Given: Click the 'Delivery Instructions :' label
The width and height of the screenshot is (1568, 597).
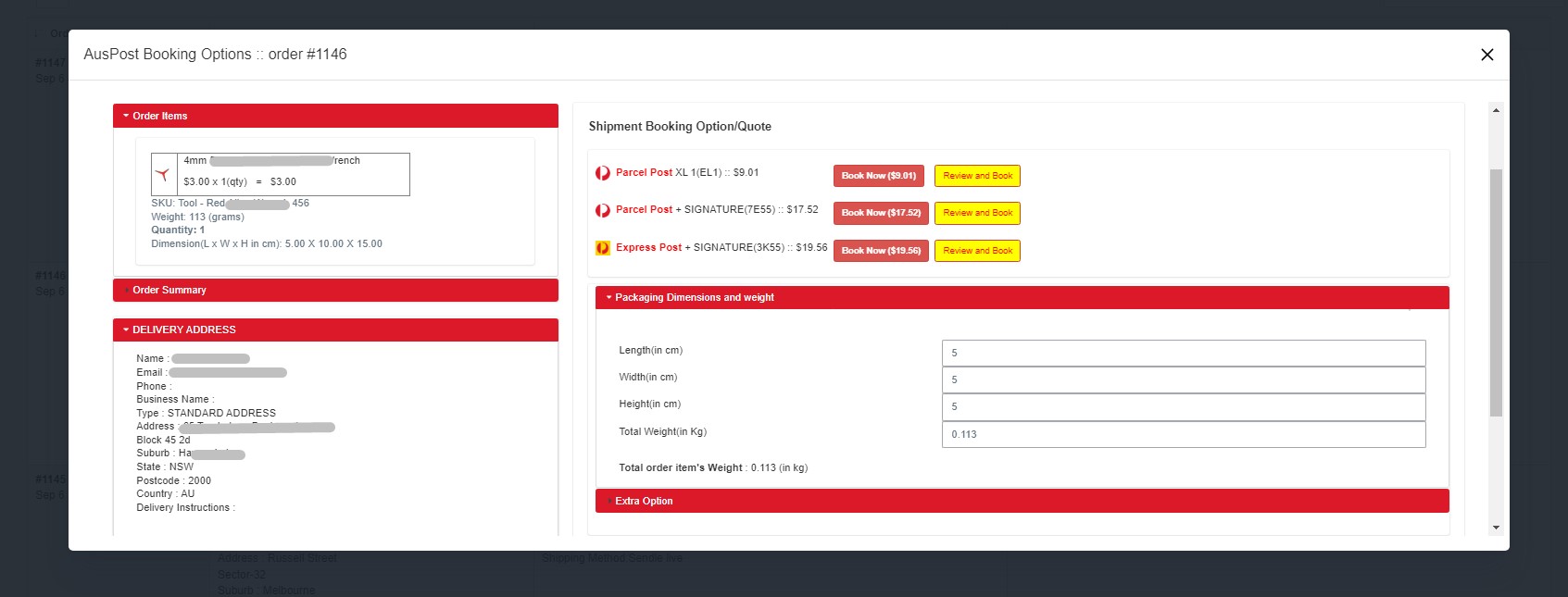Looking at the screenshot, I should pyautogui.click(x=185, y=508).
